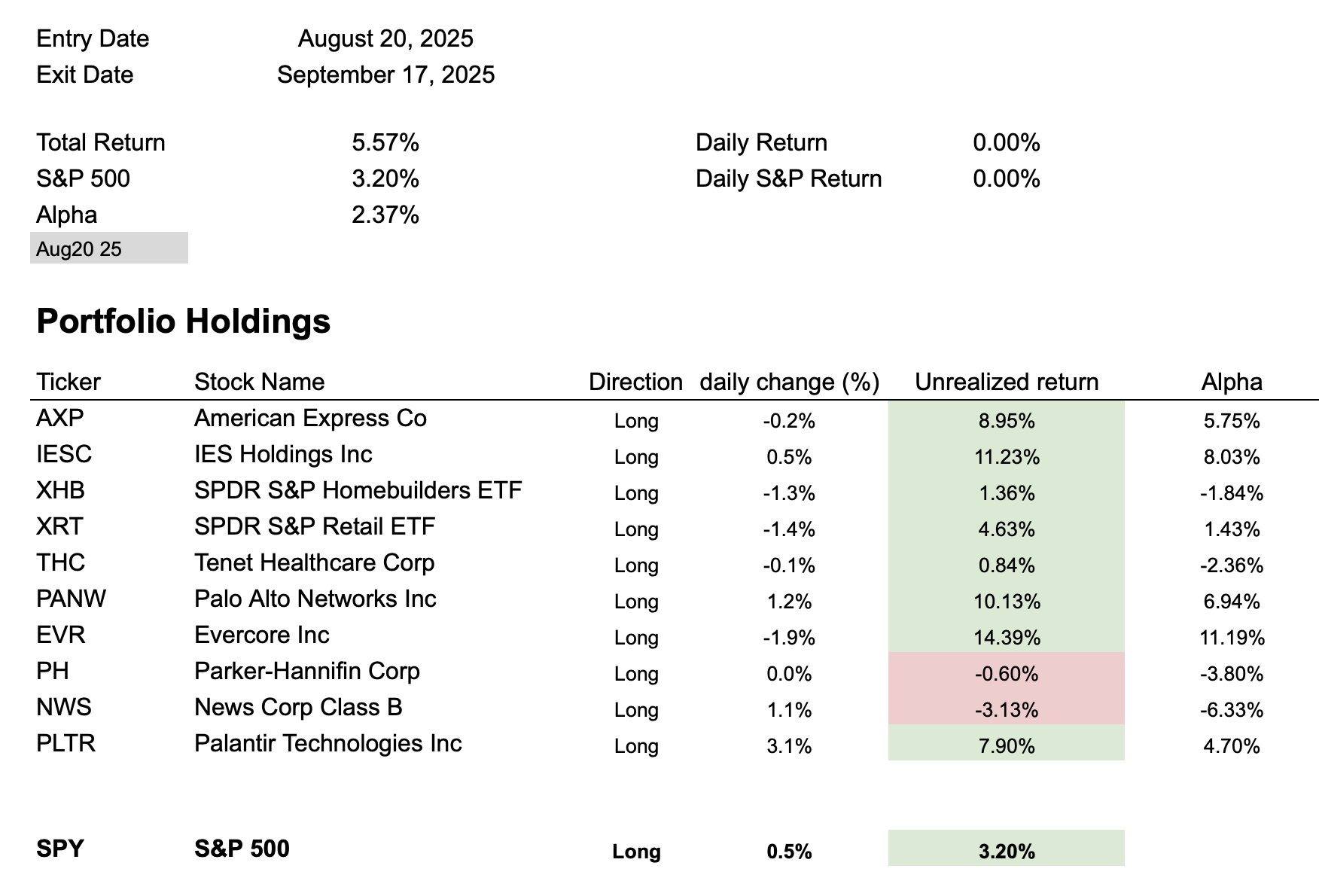Click the Ticker column header
1319x896 pixels.
click(68, 382)
